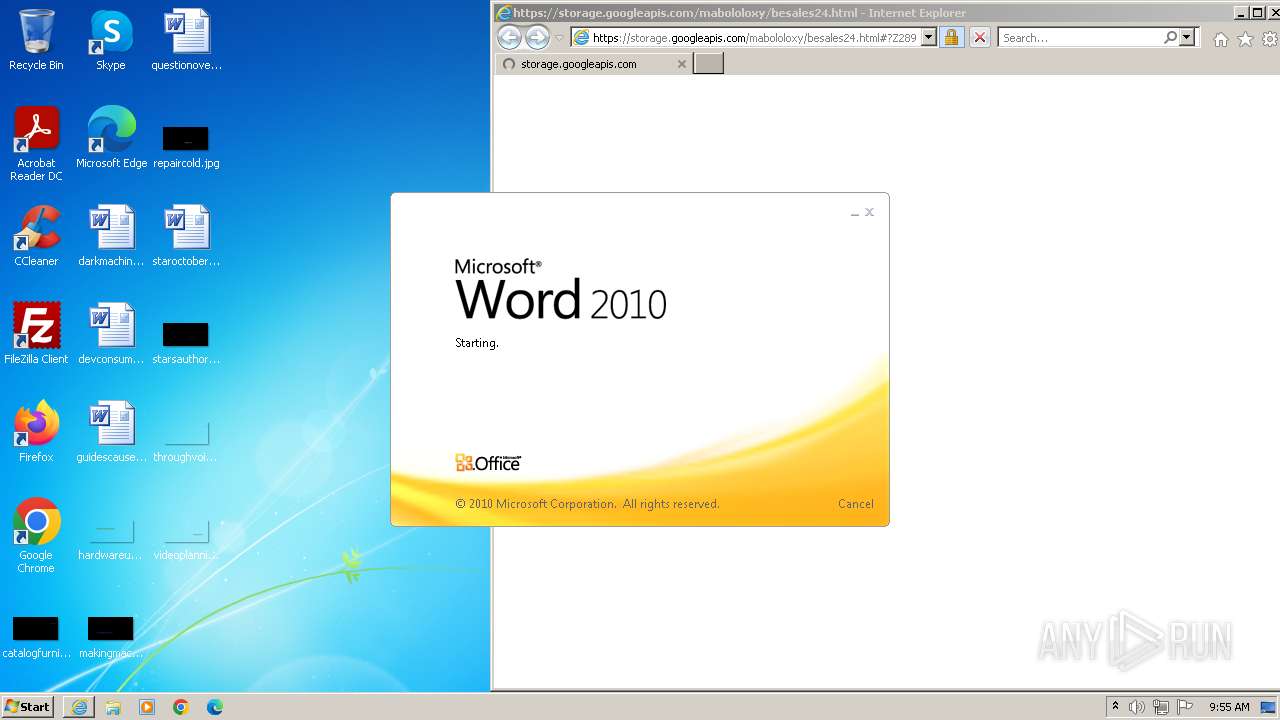Open the network tray icon
The image size is (1280, 720).
1161,707
